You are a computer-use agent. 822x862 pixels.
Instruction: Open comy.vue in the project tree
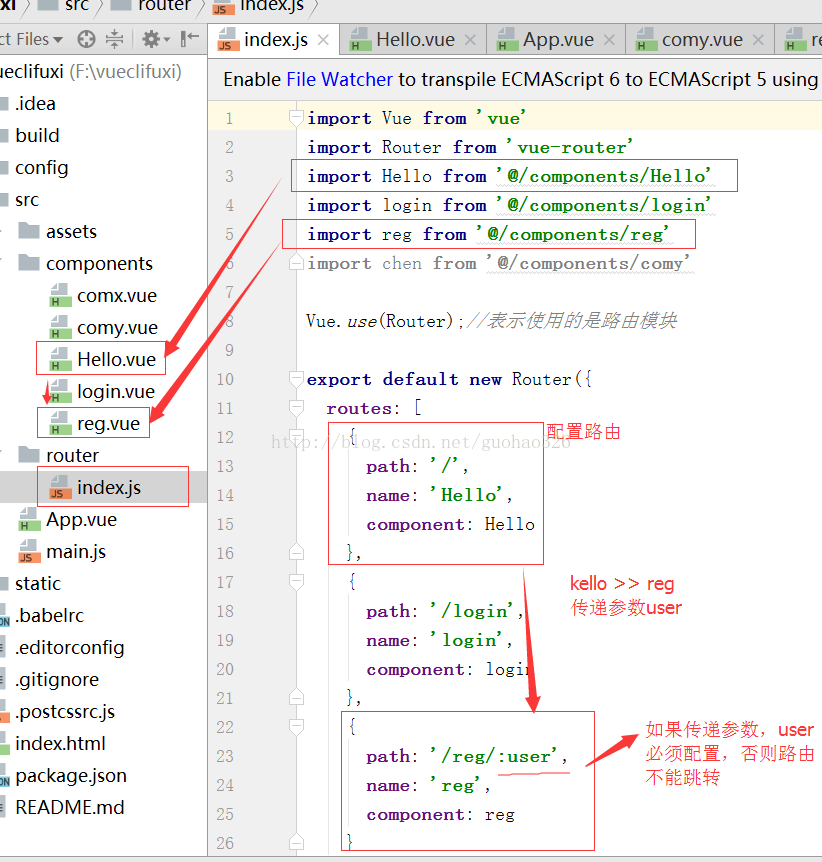[x=117, y=327]
